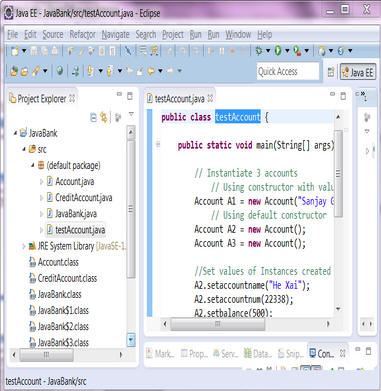Click editor vertical scroll up arrow
This screenshot has height=391, width=381.
(338, 117)
